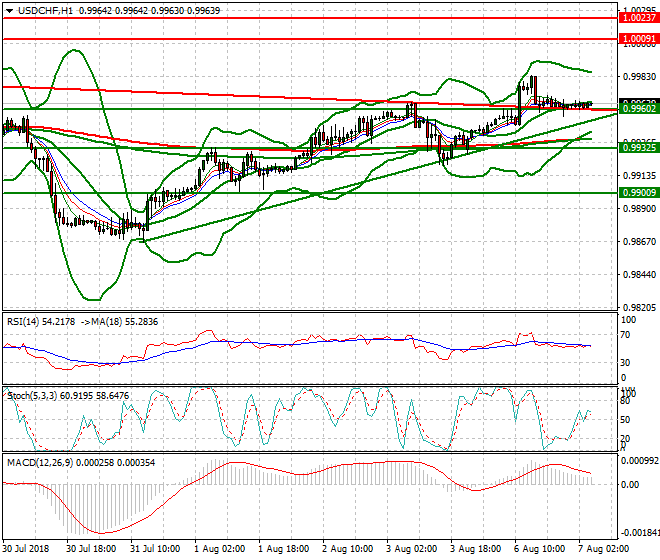
Task: Select the 1.00237 red price level label
Action: tap(639, 18)
